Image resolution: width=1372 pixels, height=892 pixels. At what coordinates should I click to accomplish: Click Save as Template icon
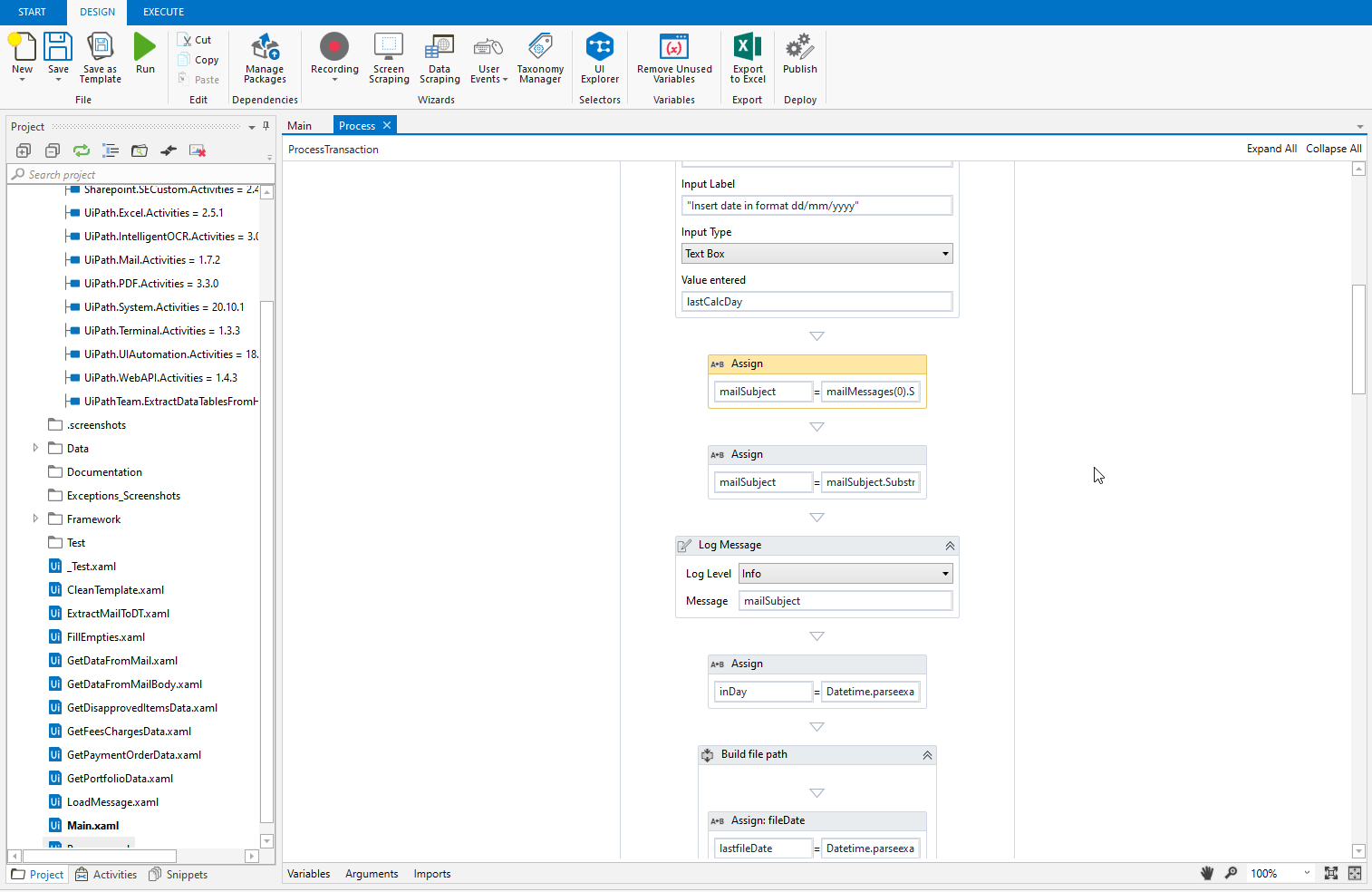click(x=100, y=47)
